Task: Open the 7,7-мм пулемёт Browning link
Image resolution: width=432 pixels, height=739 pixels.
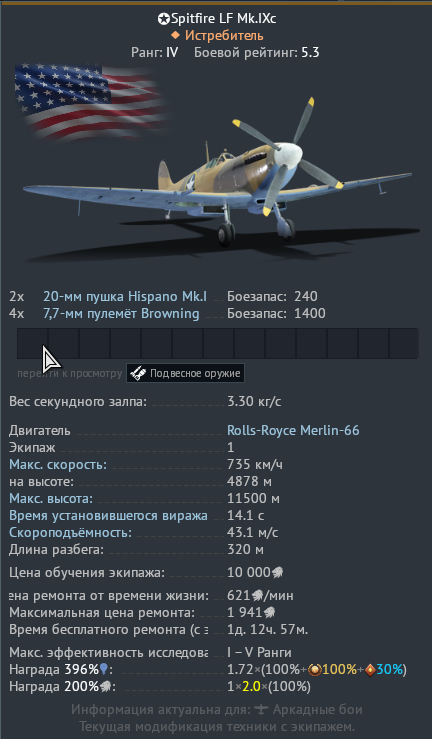Action: click(x=121, y=313)
